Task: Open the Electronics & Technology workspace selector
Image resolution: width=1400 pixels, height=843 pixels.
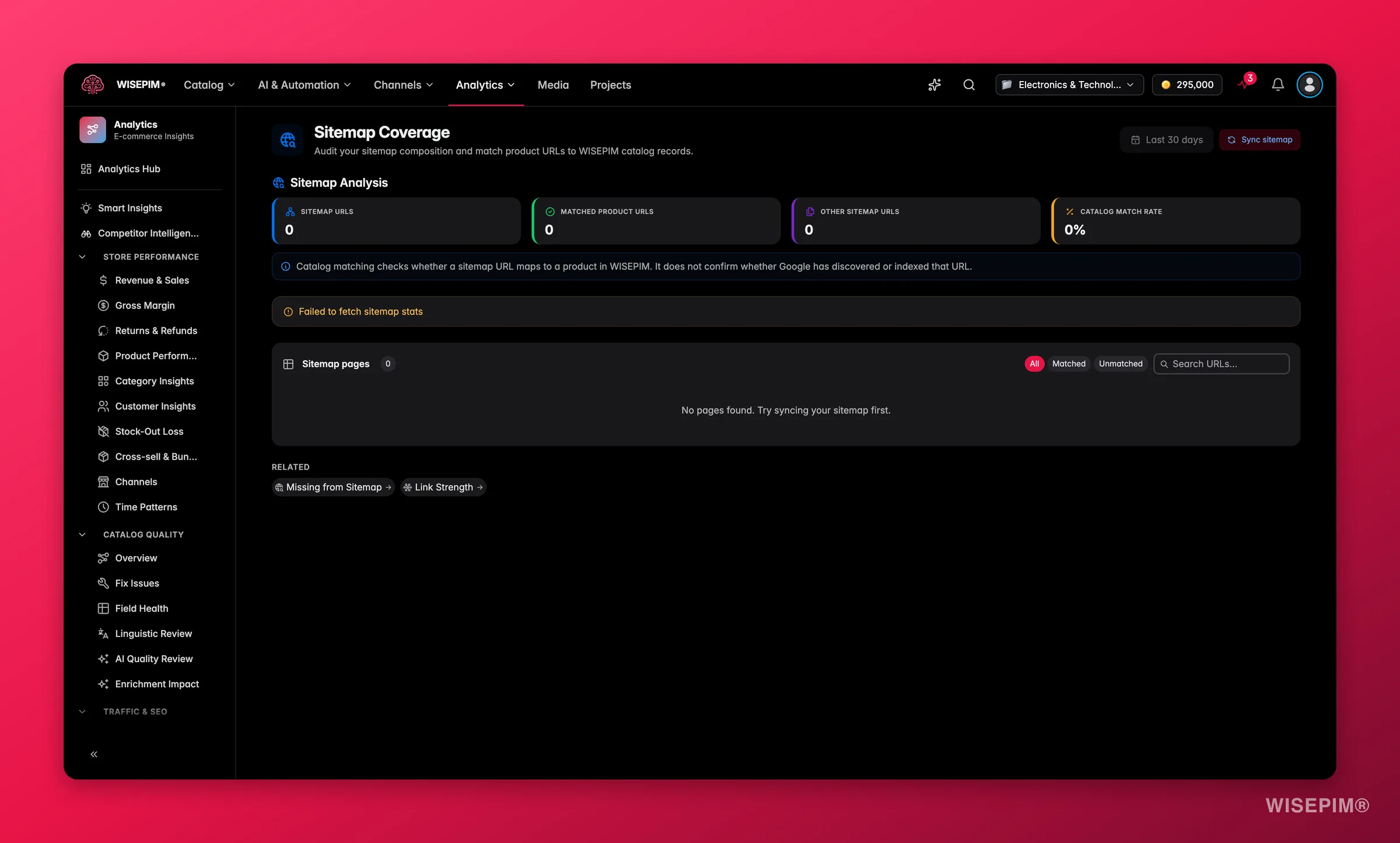Action: pyautogui.click(x=1069, y=85)
